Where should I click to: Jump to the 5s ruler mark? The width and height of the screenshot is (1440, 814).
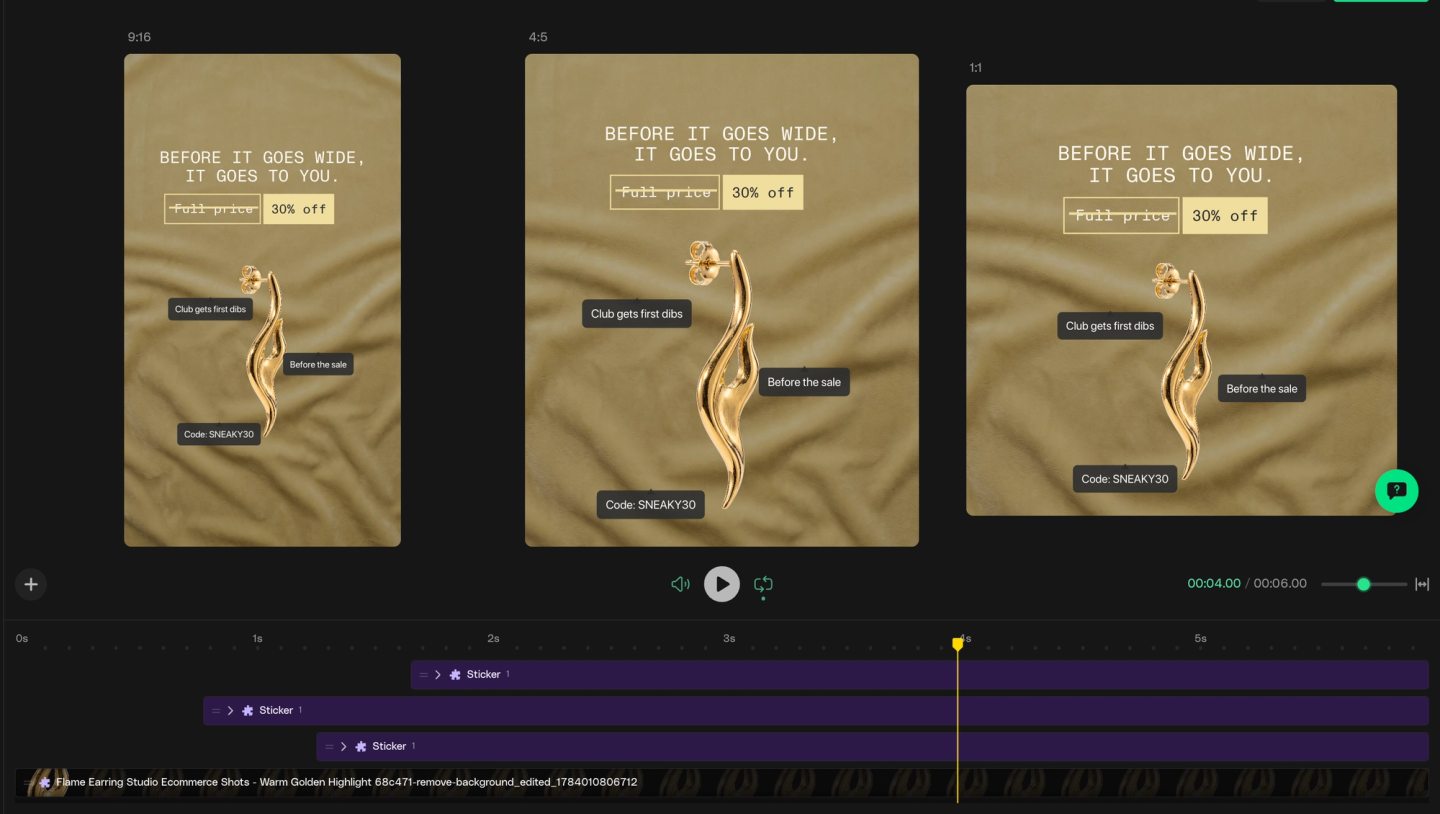pyautogui.click(x=1201, y=638)
